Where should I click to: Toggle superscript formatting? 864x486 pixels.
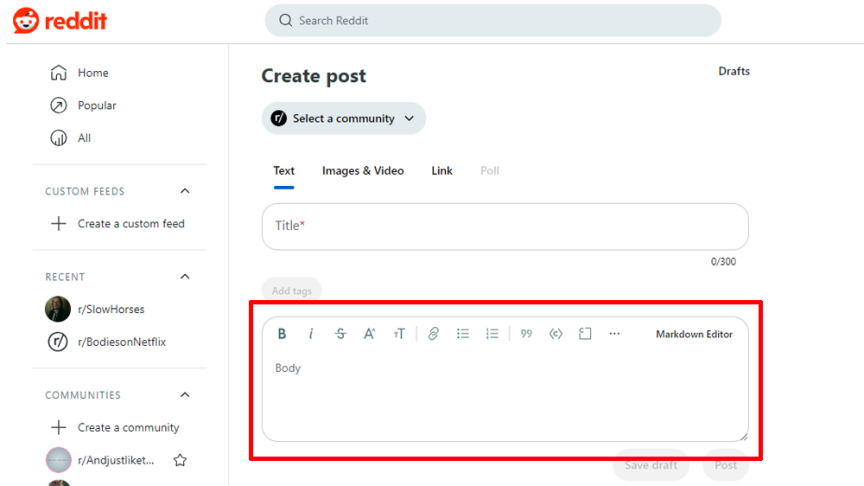point(369,334)
